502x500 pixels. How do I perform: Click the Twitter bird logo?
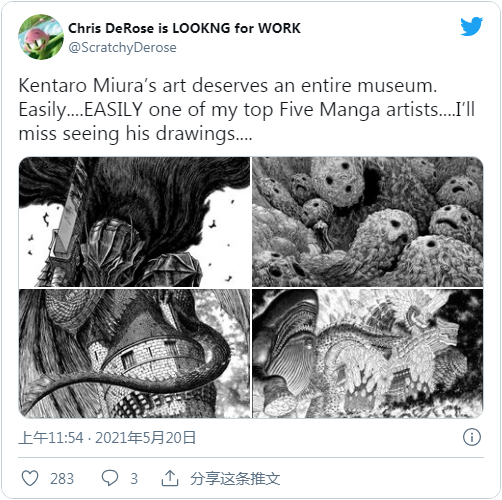472,26
